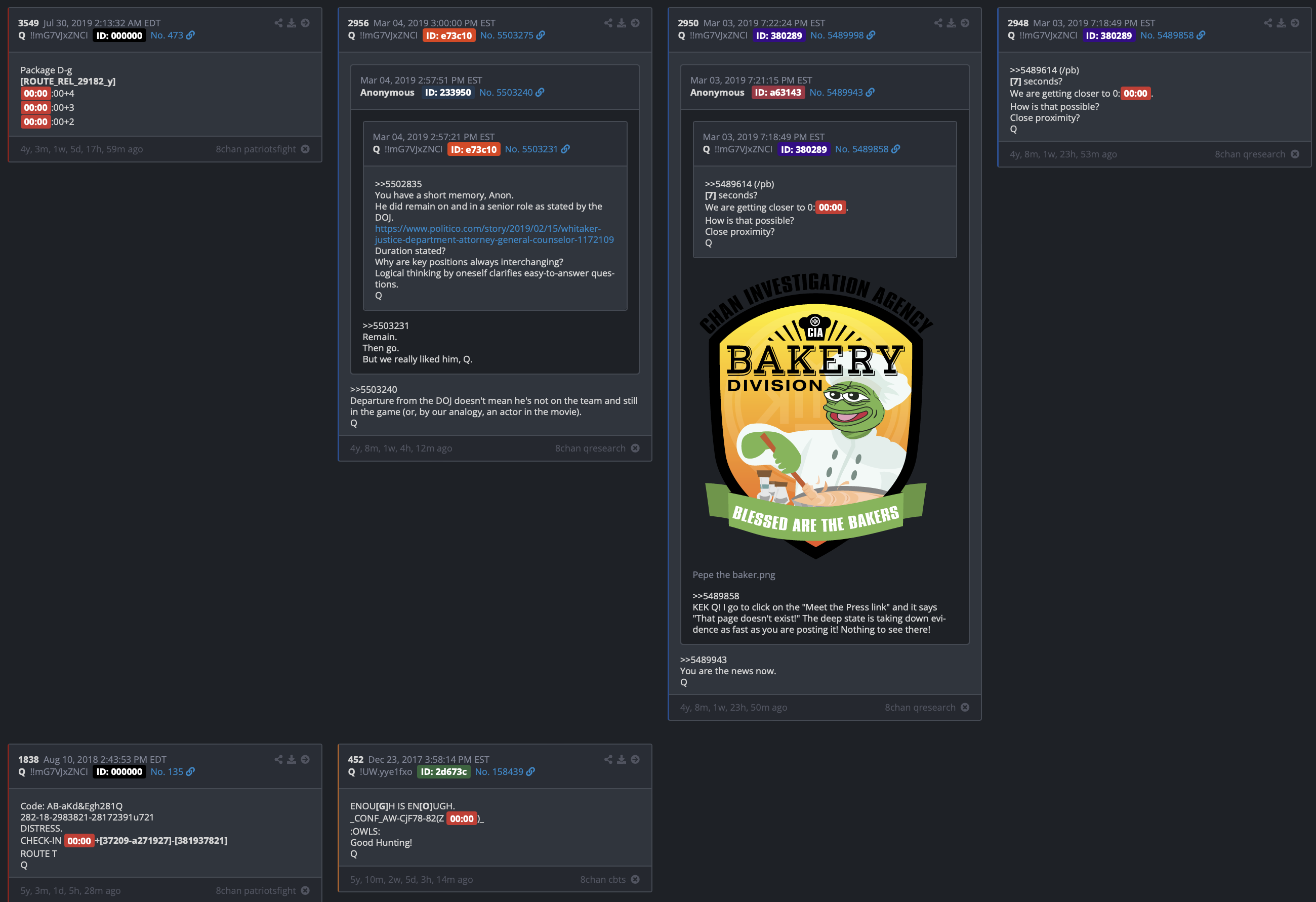Click the circle-x icon in post 2956 footer
Screen dimensions: 1316x902
635,448
